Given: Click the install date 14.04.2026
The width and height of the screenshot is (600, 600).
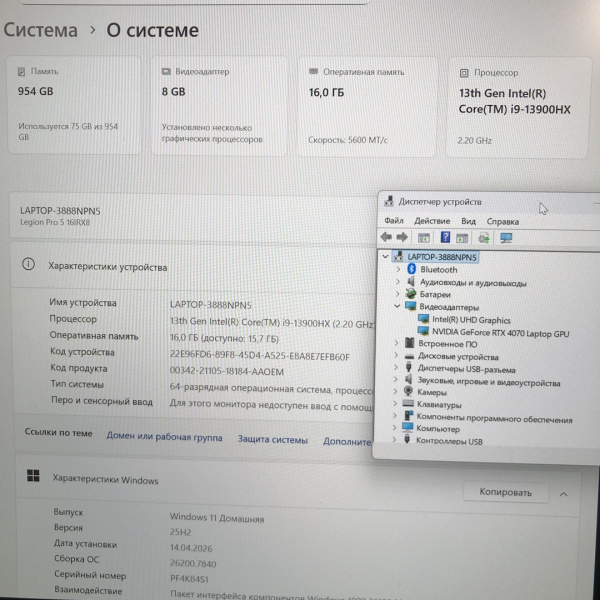Looking at the screenshot, I should 191,548.
